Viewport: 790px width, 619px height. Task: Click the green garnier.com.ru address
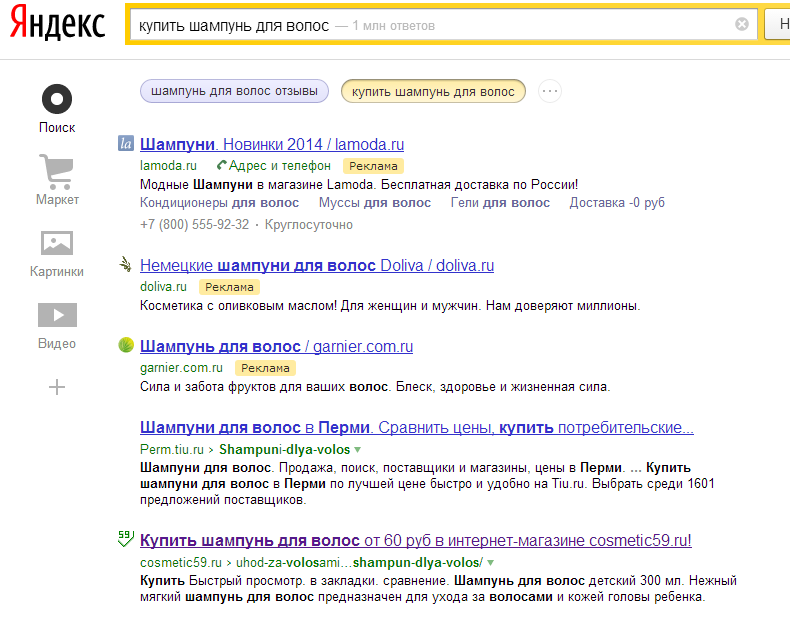181,368
